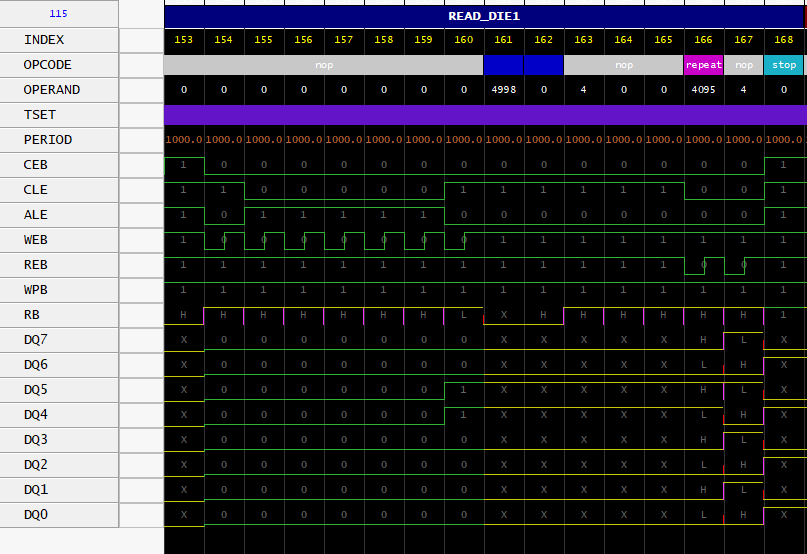Click the 115 cell in the header

pyautogui.click(x=59, y=14)
